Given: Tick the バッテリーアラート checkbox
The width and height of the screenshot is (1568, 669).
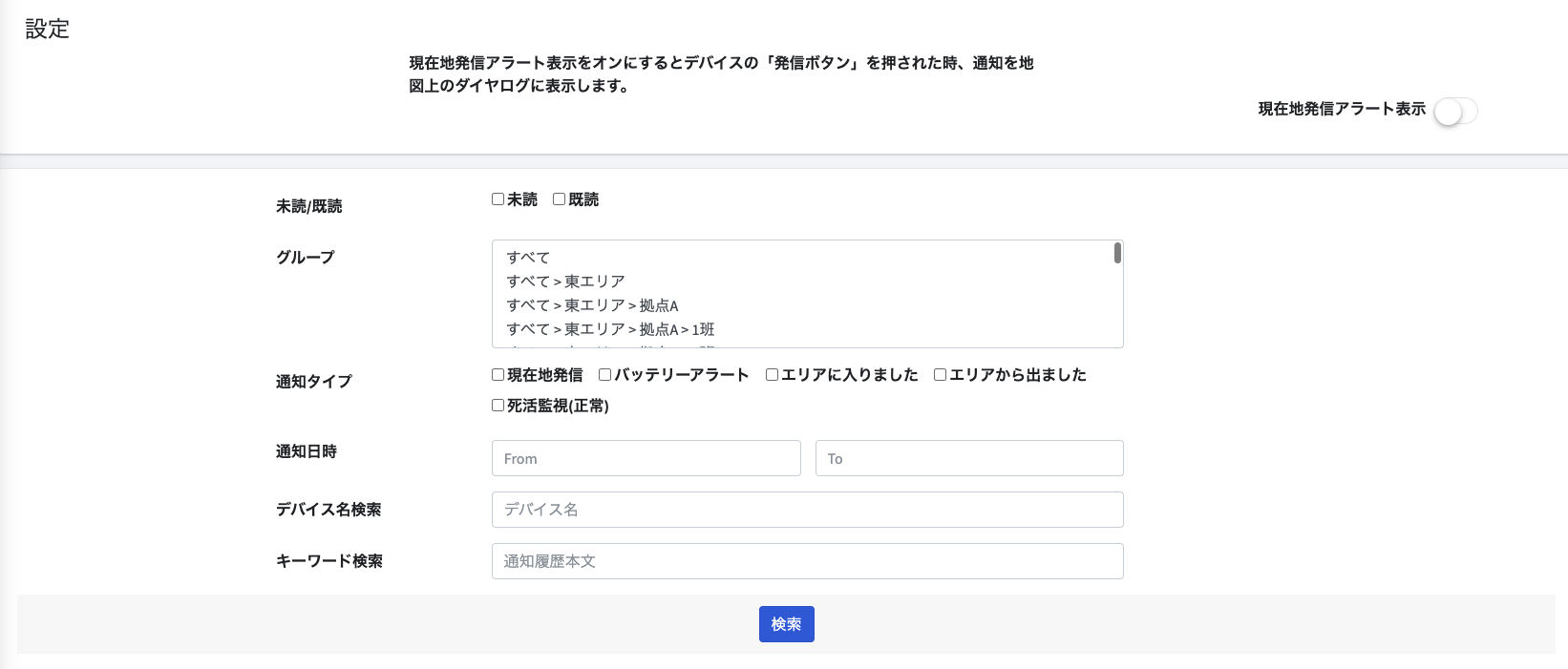Looking at the screenshot, I should click(x=604, y=375).
